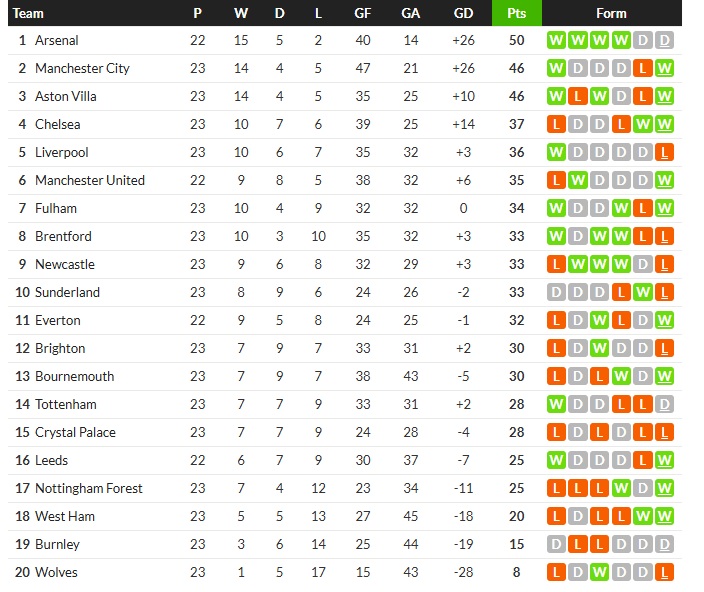Click the green W badge in Sunderland's form
This screenshot has width=704, height=592.
644,293
